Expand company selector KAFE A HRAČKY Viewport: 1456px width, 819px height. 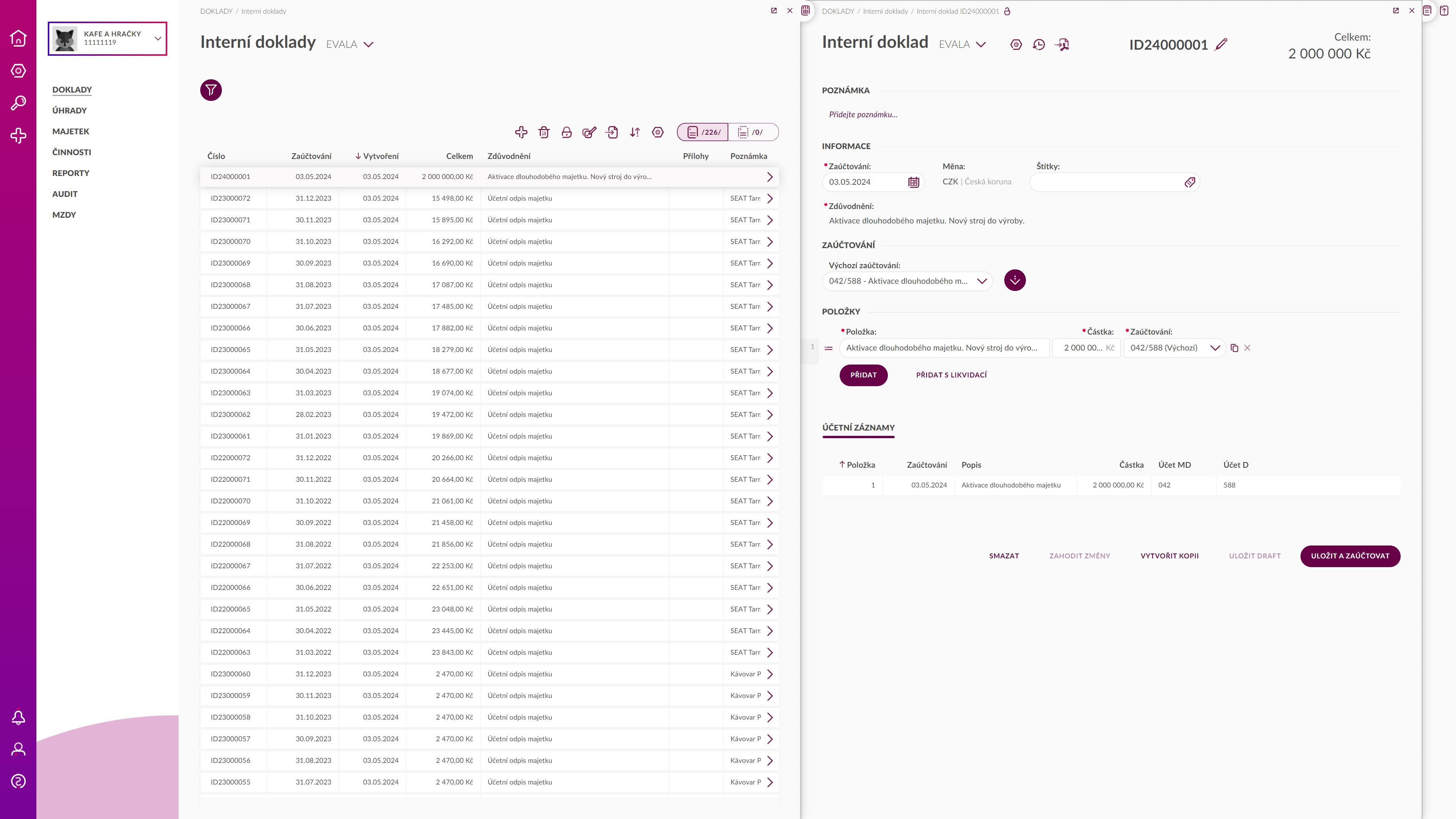107,38
